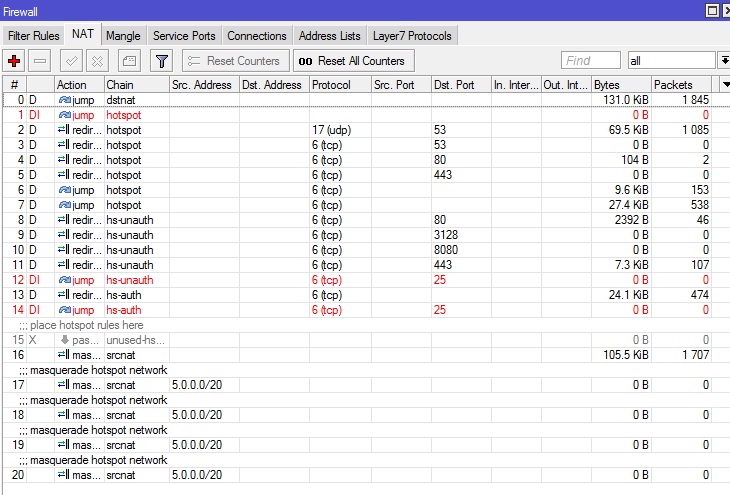
Task: Select redirect icon in row 2 udp
Action: click(x=64, y=130)
